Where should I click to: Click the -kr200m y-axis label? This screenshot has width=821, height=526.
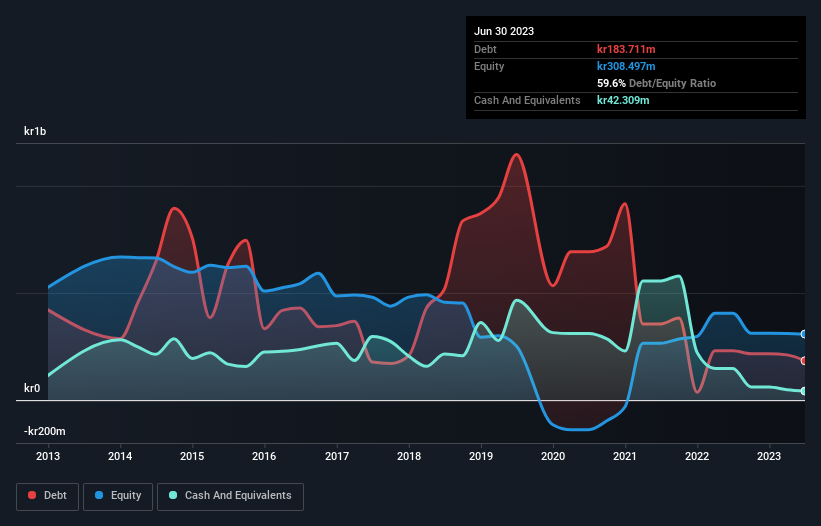tap(45, 431)
